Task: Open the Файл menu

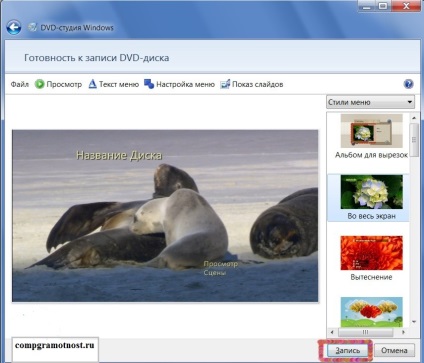Action: click(x=20, y=84)
